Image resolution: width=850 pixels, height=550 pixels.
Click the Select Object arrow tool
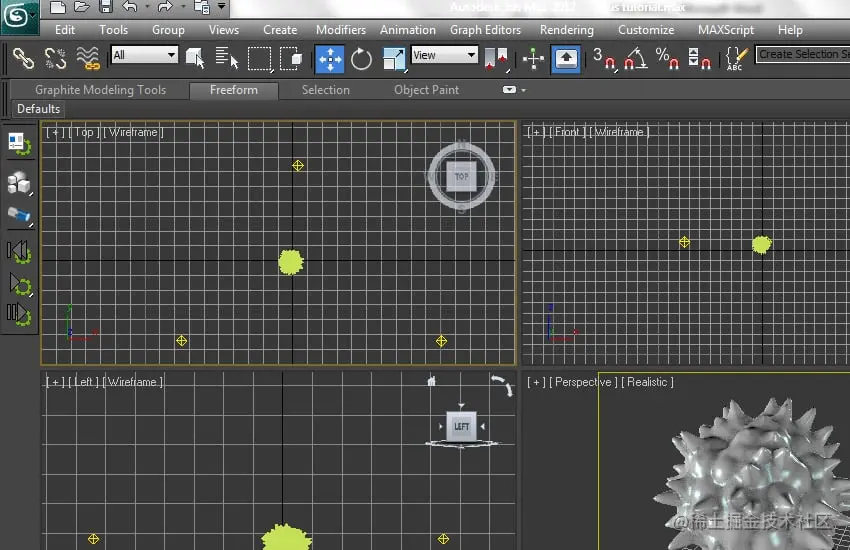pyautogui.click(x=195, y=58)
